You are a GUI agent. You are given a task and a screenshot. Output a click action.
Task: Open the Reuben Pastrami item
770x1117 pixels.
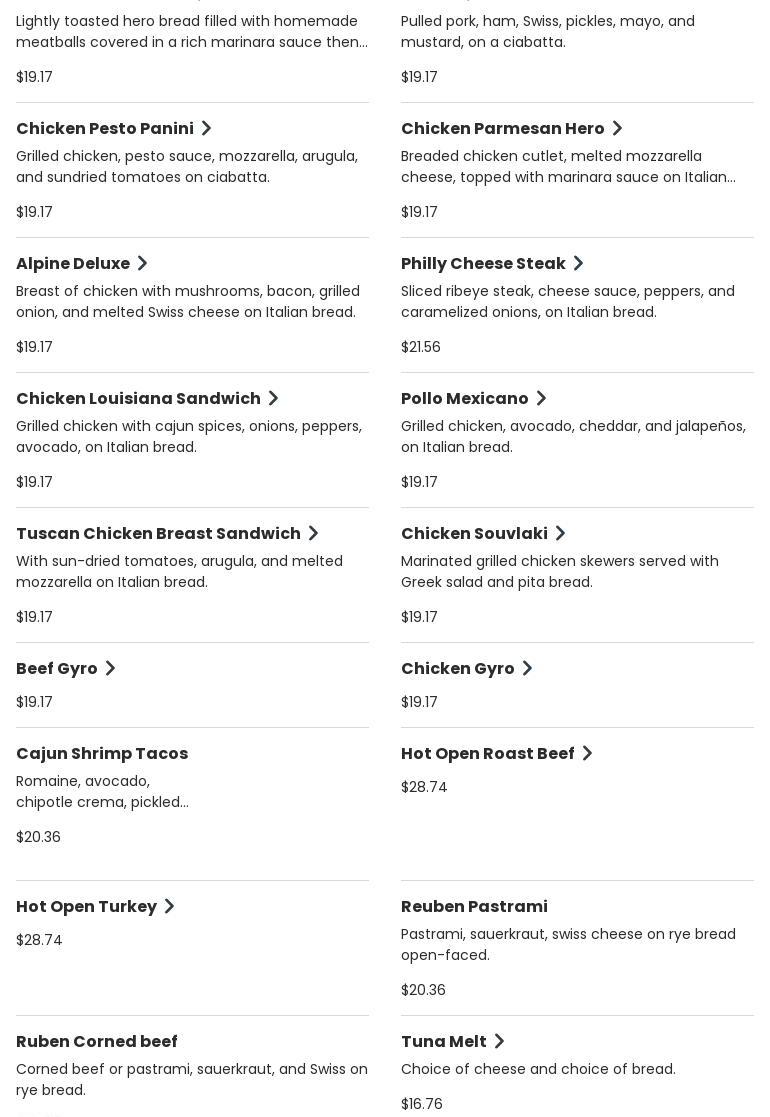click(474, 906)
